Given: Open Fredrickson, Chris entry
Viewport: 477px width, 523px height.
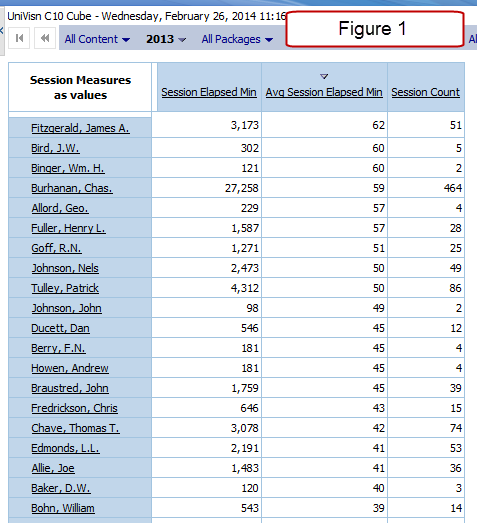Looking at the screenshot, I should 74,408.
